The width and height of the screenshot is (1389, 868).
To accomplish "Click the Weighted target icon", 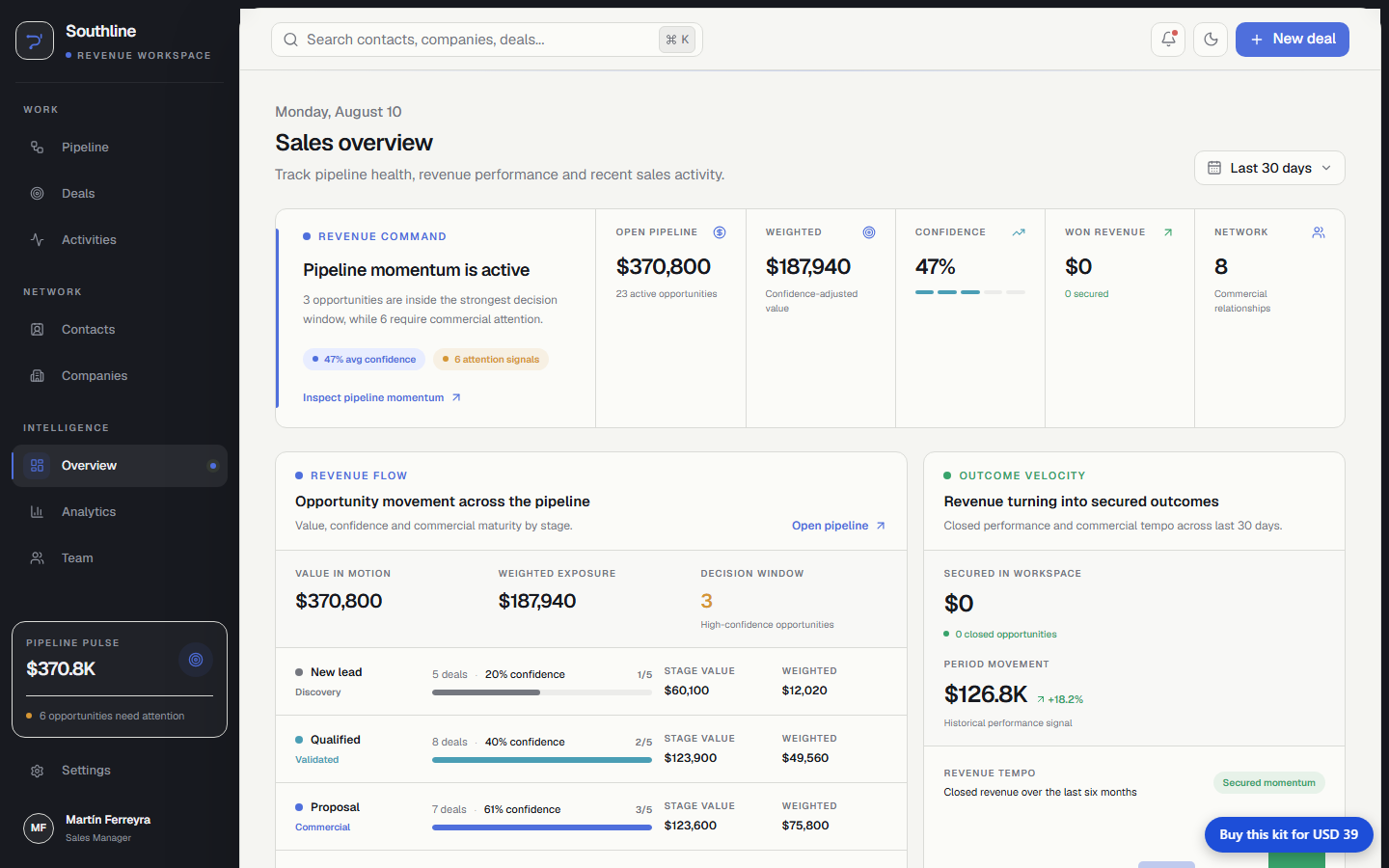I will 869,232.
